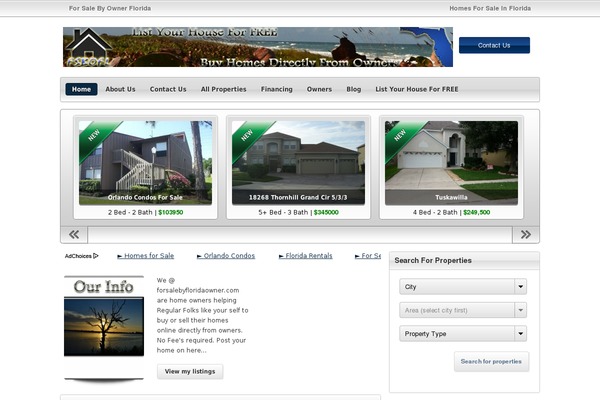Image resolution: width=600 pixels, height=400 pixels.
Task: Click the $249,500 price text
Action: click(x=477, y=212)
